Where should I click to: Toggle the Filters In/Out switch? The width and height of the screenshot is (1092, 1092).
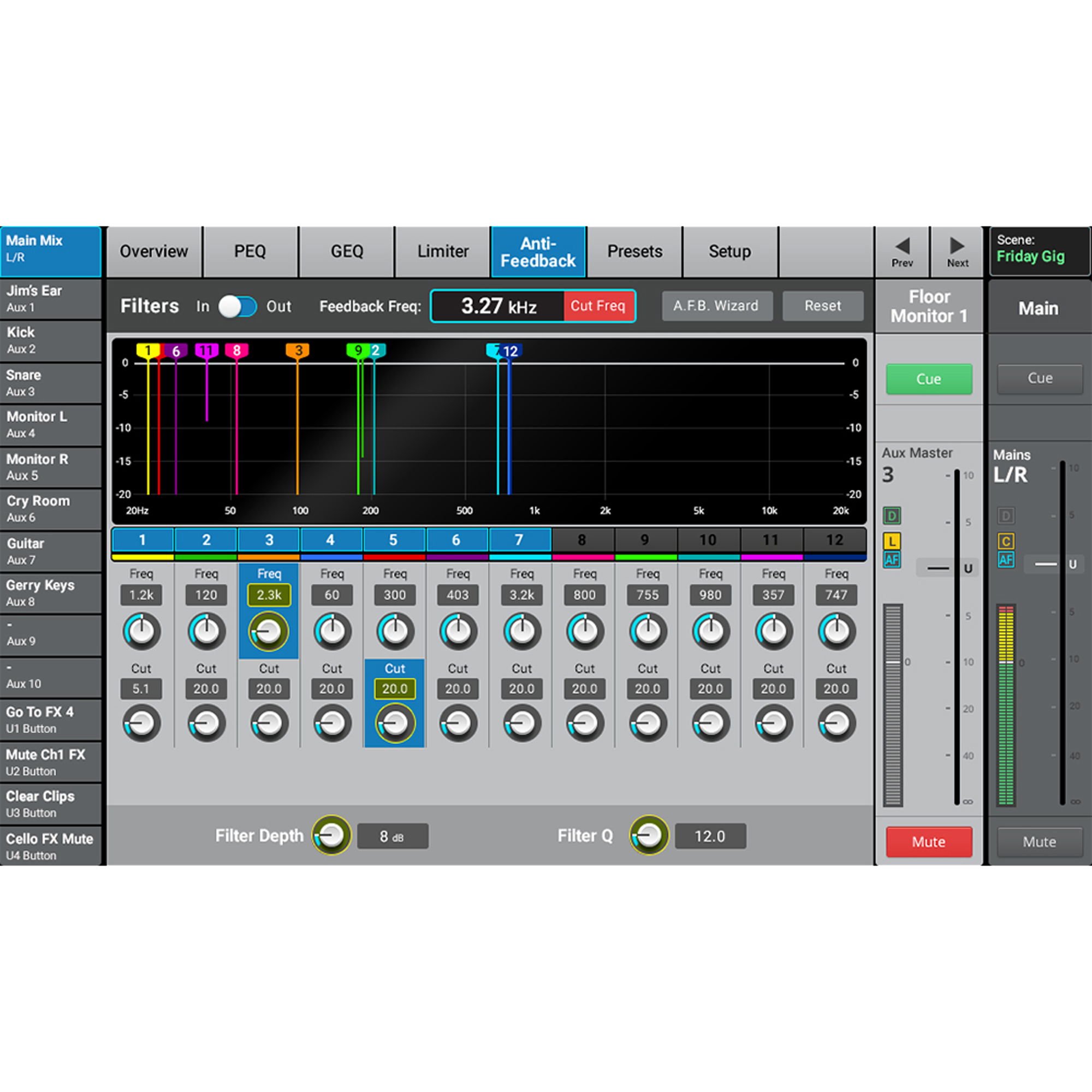click(238, 306)
